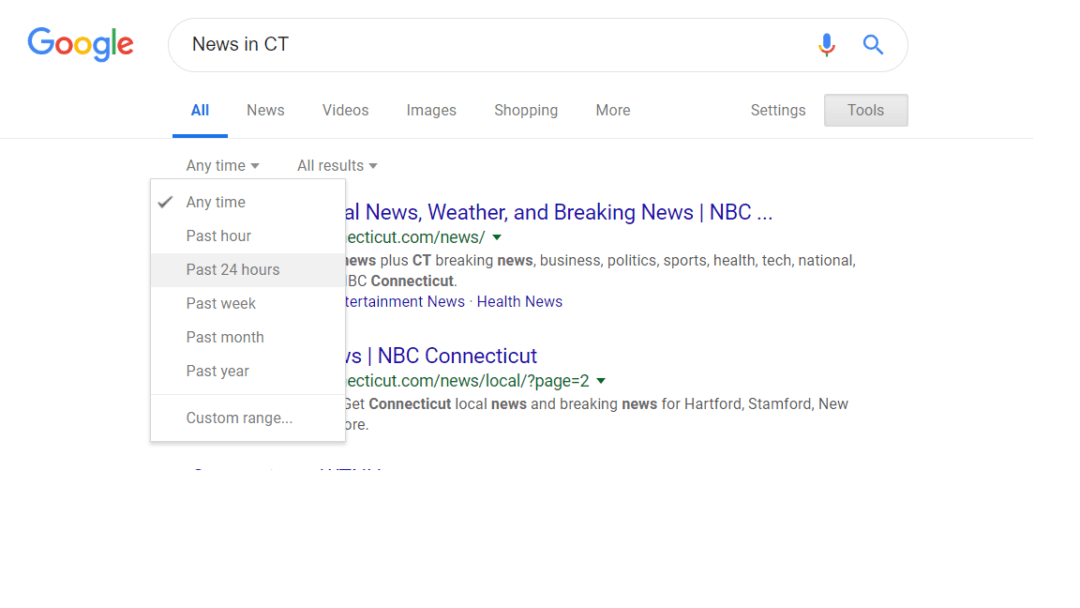The width and height of the screenshot is (1080, 608).
Task: Choose Past week in the time filter
Action: (x=221, y=303)
